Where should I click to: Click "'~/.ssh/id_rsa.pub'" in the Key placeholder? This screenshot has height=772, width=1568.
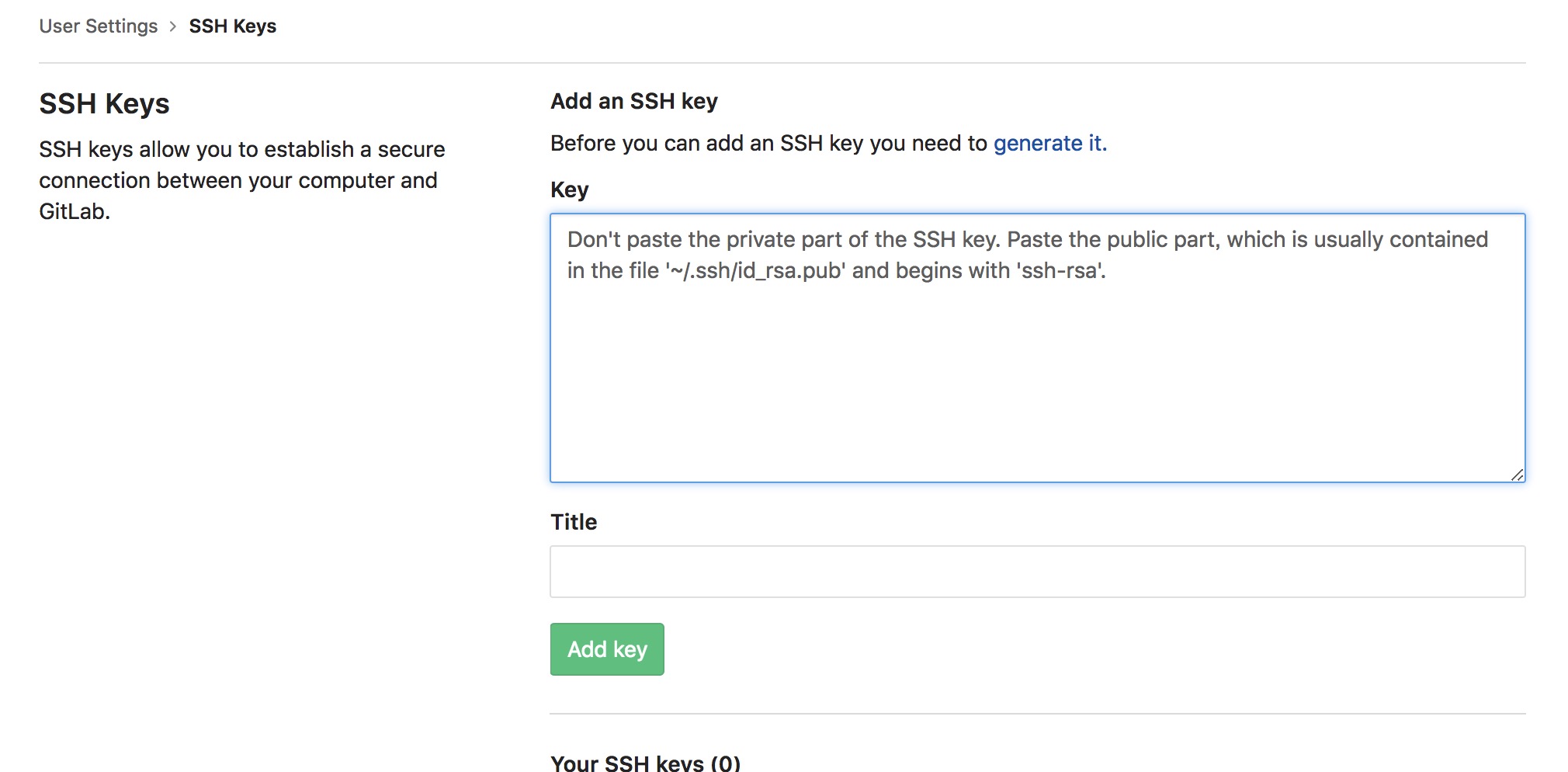point(755,271)
